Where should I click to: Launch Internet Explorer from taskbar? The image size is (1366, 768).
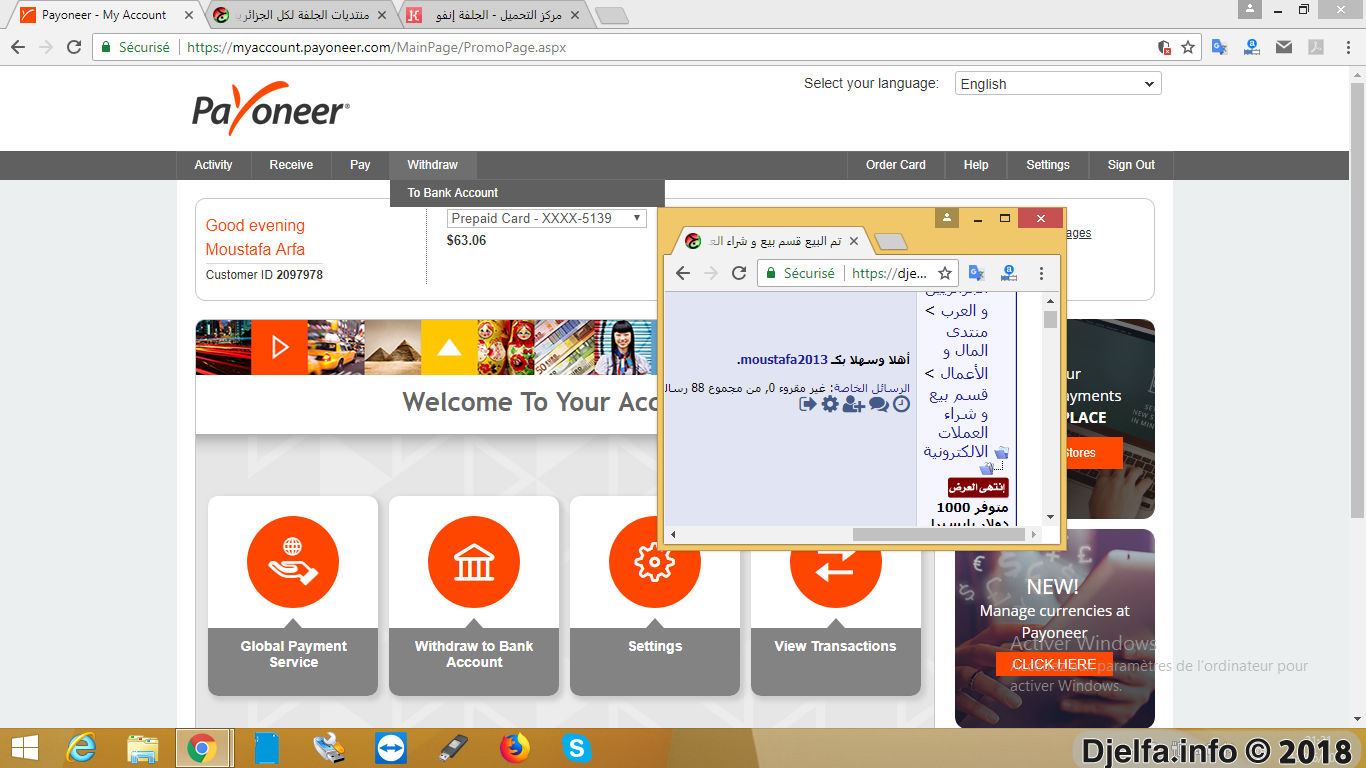81,748
